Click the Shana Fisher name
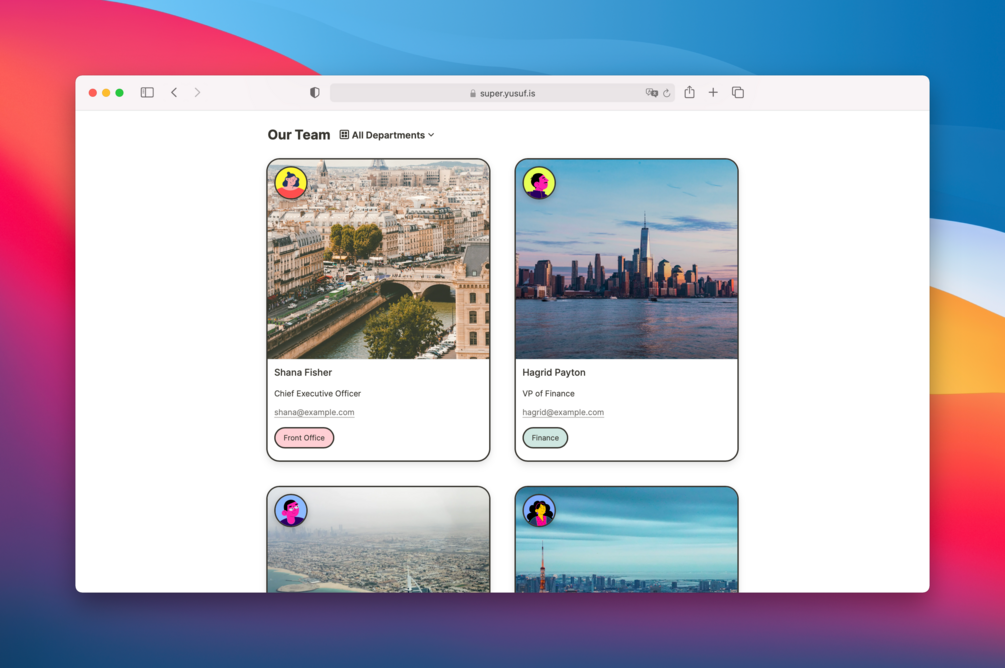This screenshot has width=1005, height=668. point(303,372)
